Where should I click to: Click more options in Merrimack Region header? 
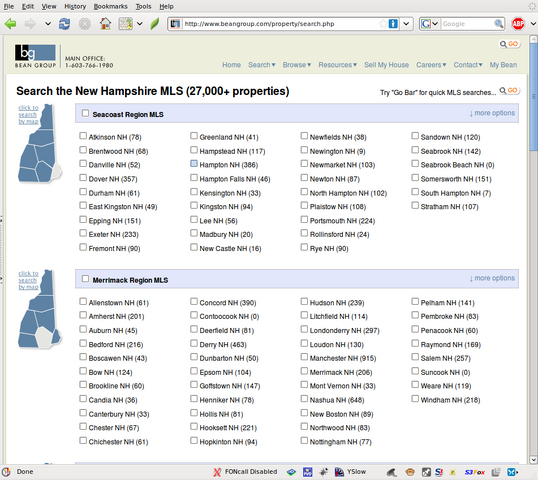click(x=492, y=278)
